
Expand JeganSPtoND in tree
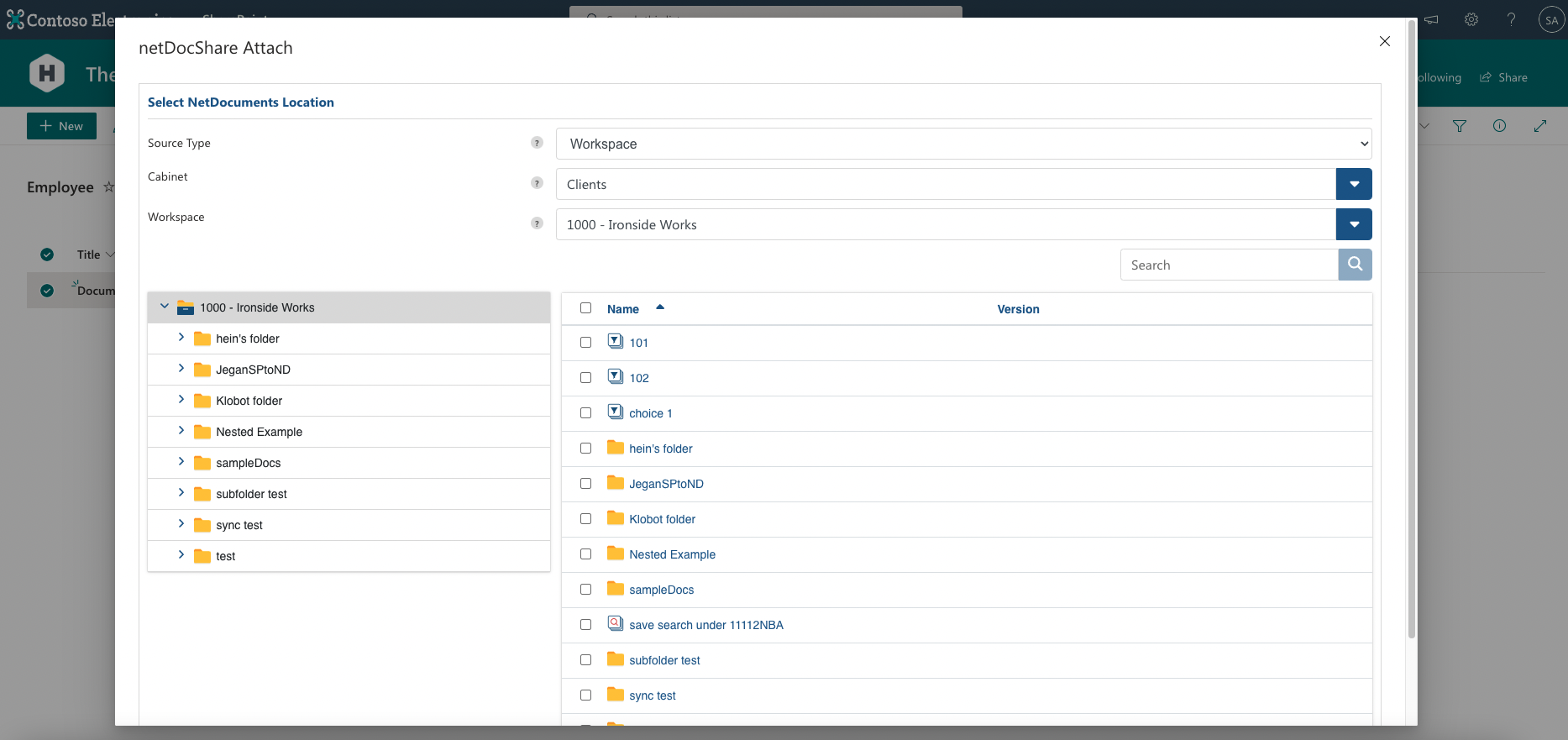(x=181, y=368)
